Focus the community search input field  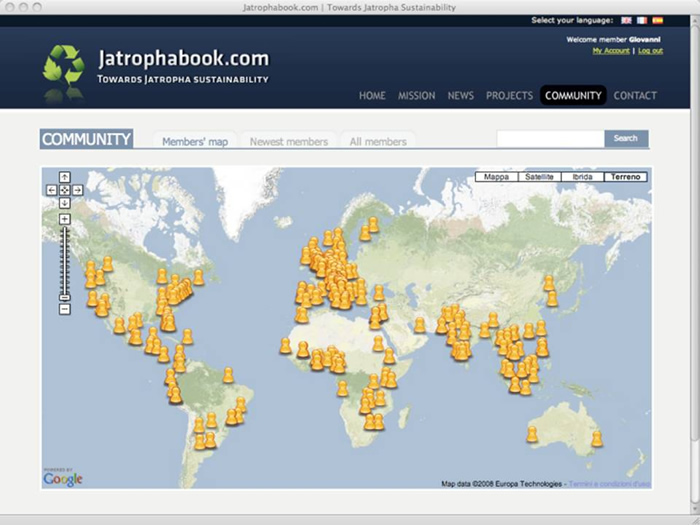click(x=550, y=139)
